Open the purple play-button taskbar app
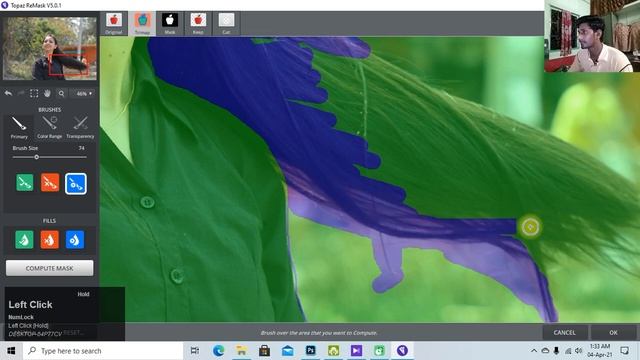 (356, 351)
